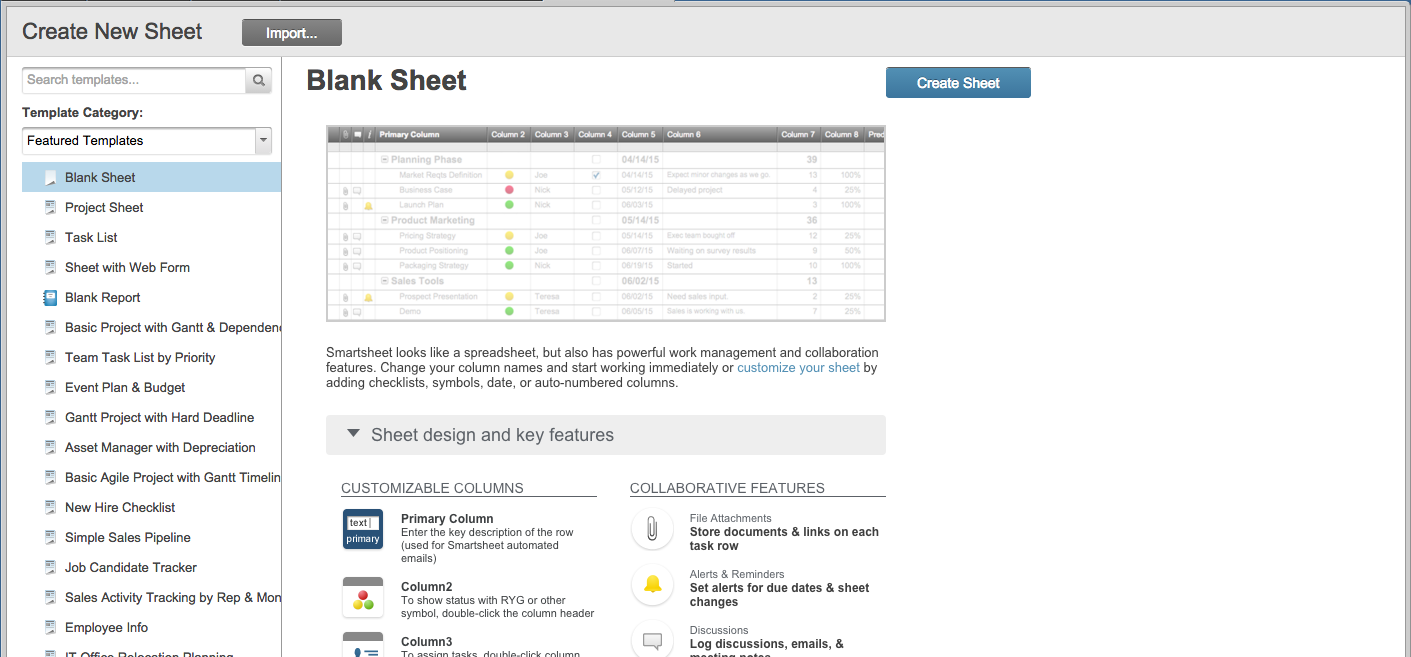
Task: Click the Discussions speech bubble icon
Action: click(652, 640)
